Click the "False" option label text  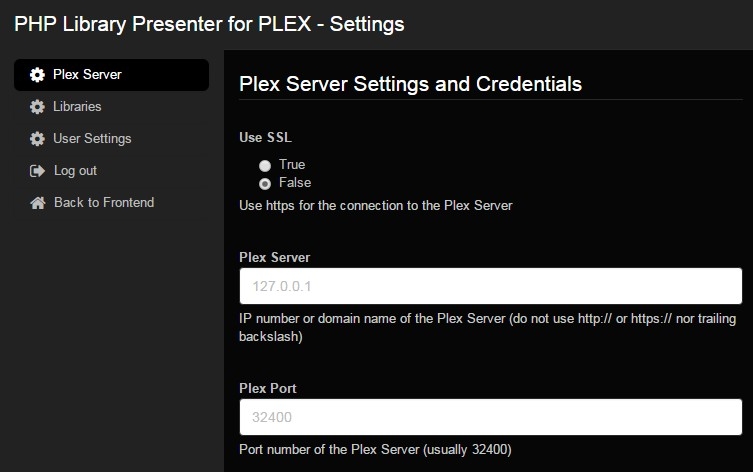coord(295,183)
